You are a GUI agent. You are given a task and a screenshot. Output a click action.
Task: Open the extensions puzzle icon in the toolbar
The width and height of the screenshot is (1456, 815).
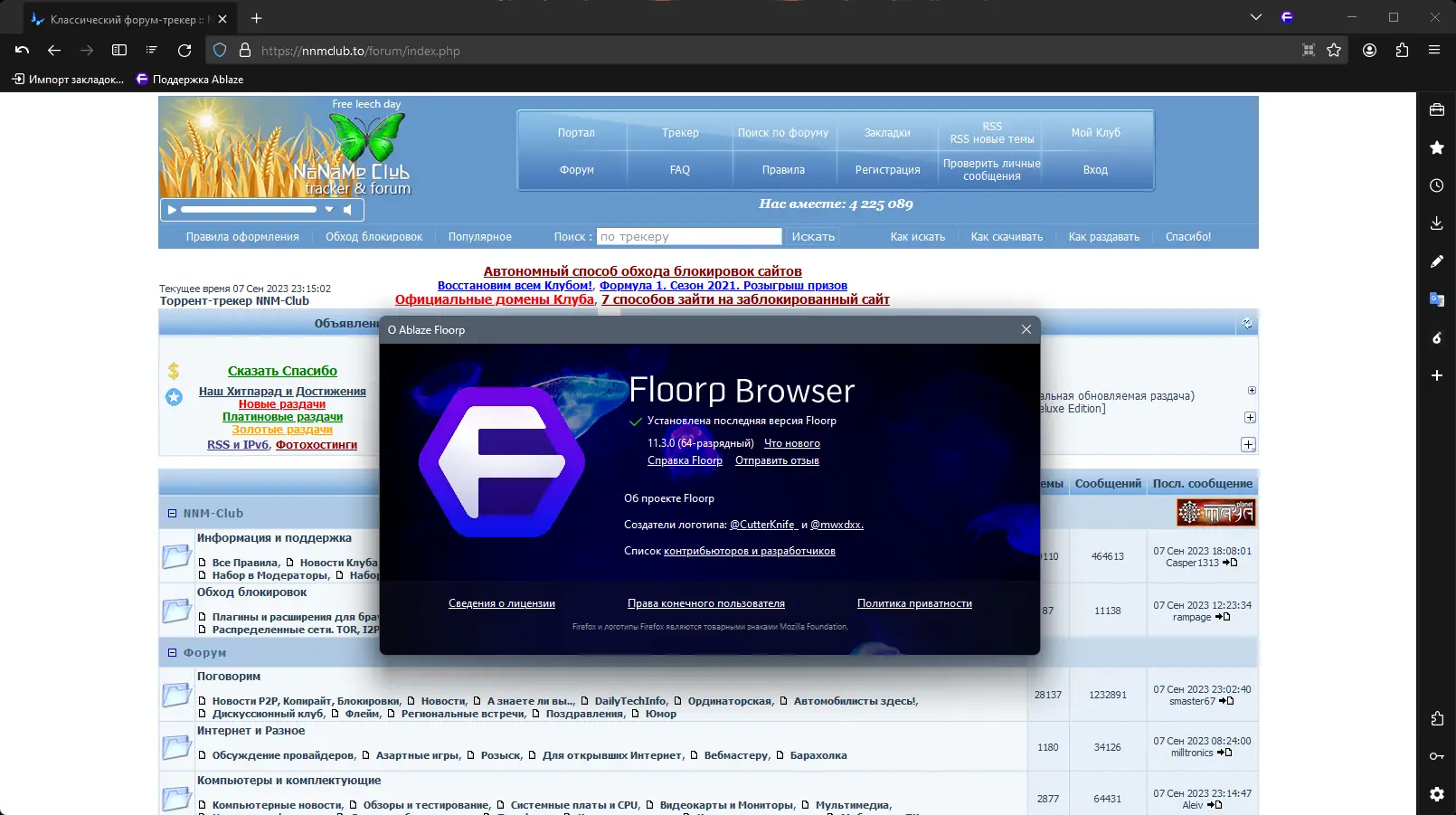point(1403,51)
